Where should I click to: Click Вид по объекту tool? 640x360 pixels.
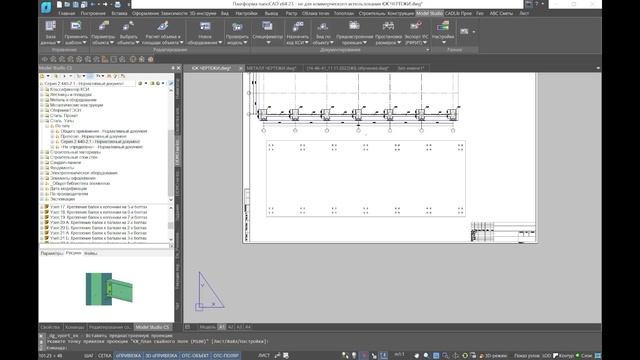322,32
